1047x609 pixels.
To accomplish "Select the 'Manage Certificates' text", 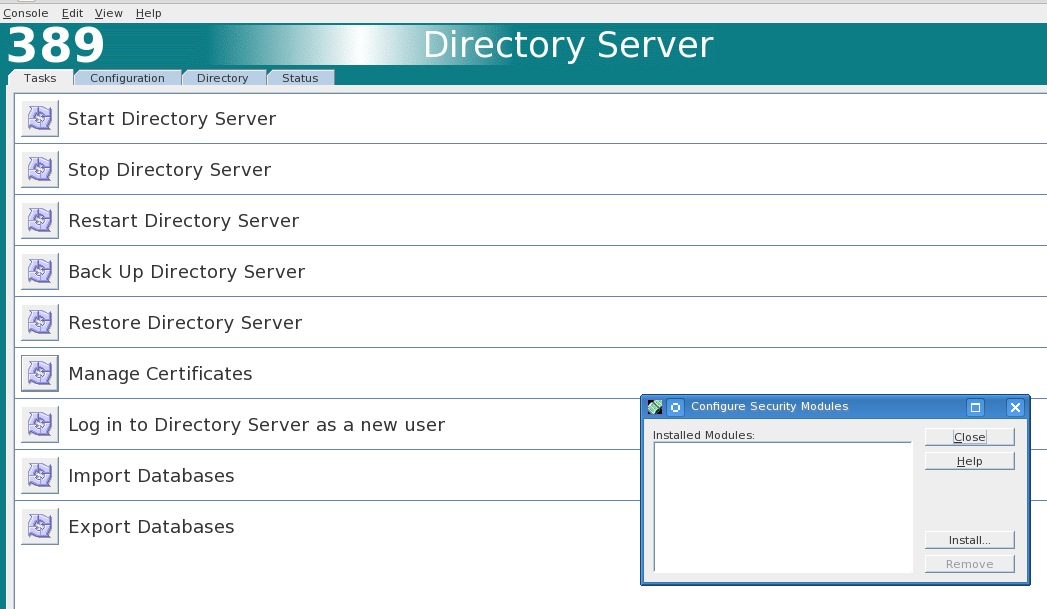I will coord(160,373).
